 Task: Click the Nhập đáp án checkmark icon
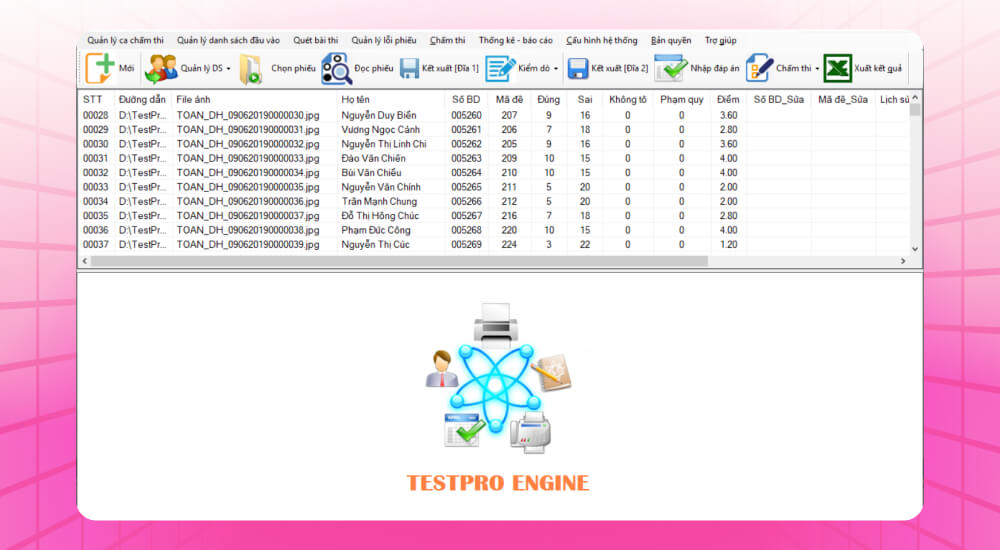(x=670, y=68)
